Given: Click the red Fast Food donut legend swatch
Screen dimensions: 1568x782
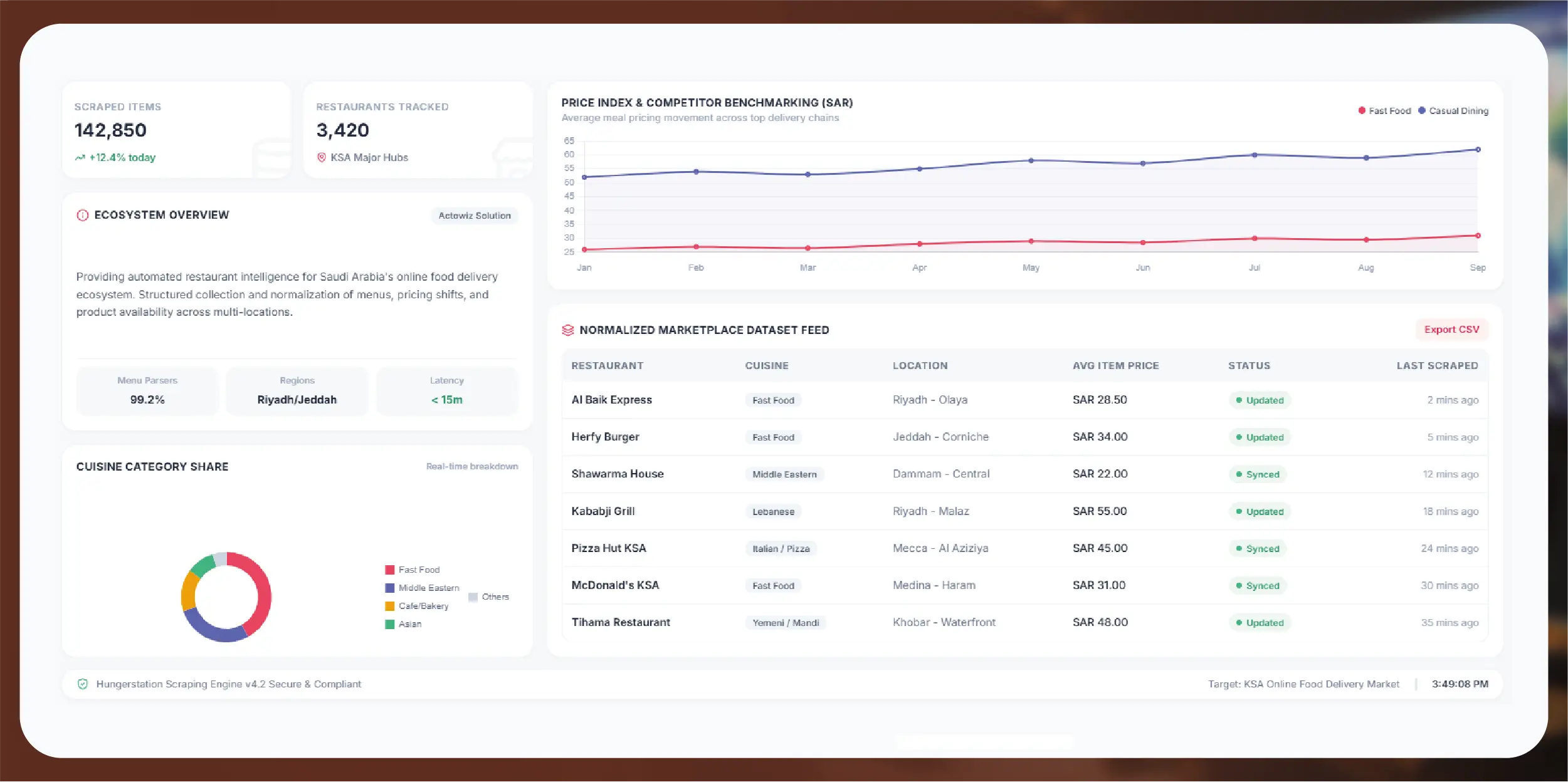Looking at the screenshot, I should tap(389, 570).
